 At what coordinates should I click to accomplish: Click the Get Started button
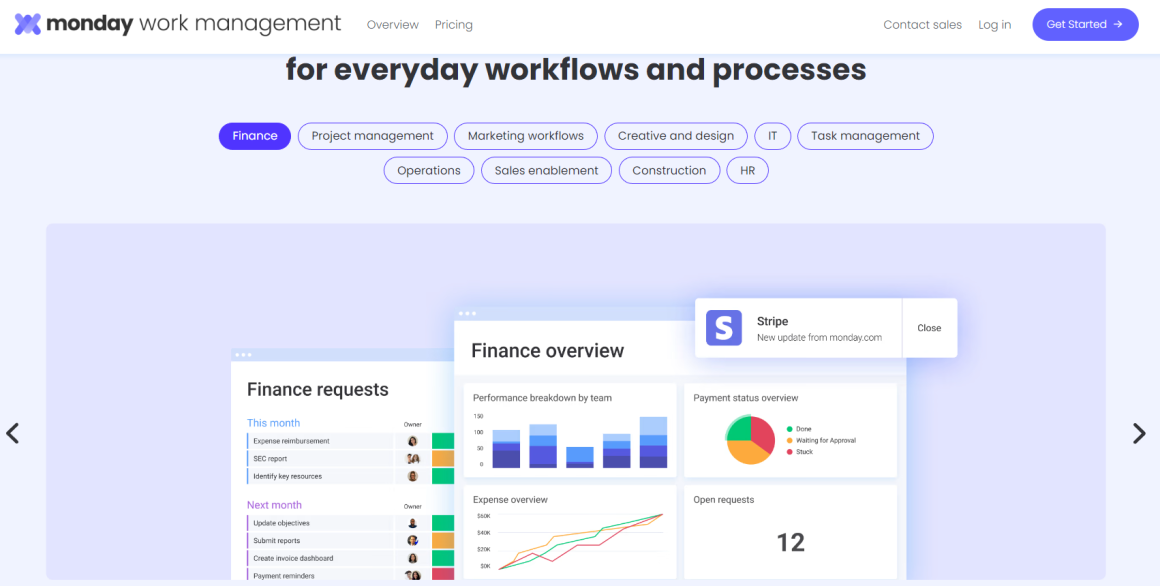[x=1085, y=24]
